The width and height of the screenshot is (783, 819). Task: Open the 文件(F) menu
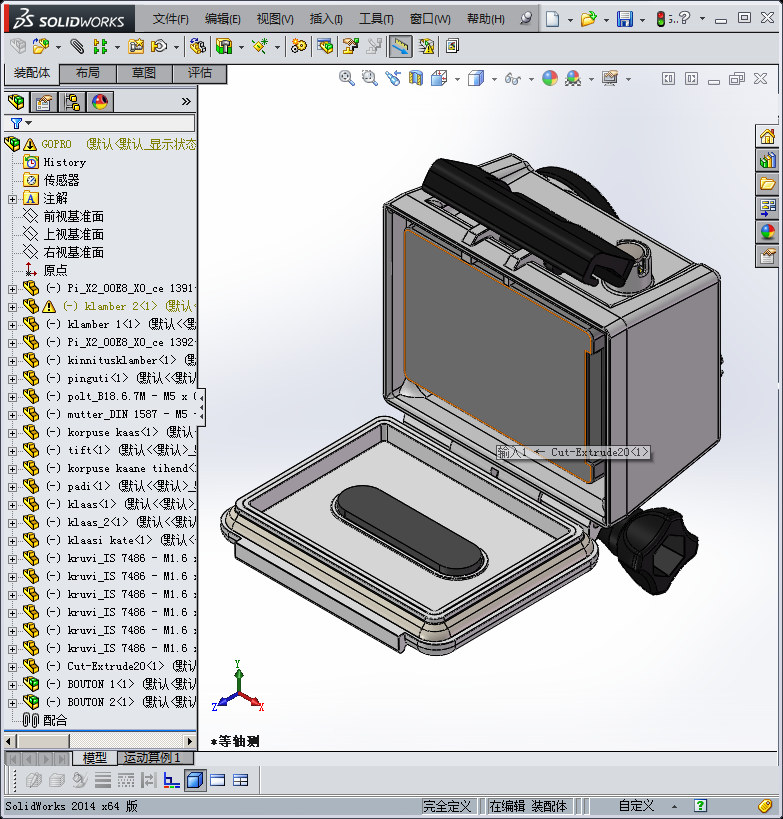(x=170, y=19)
